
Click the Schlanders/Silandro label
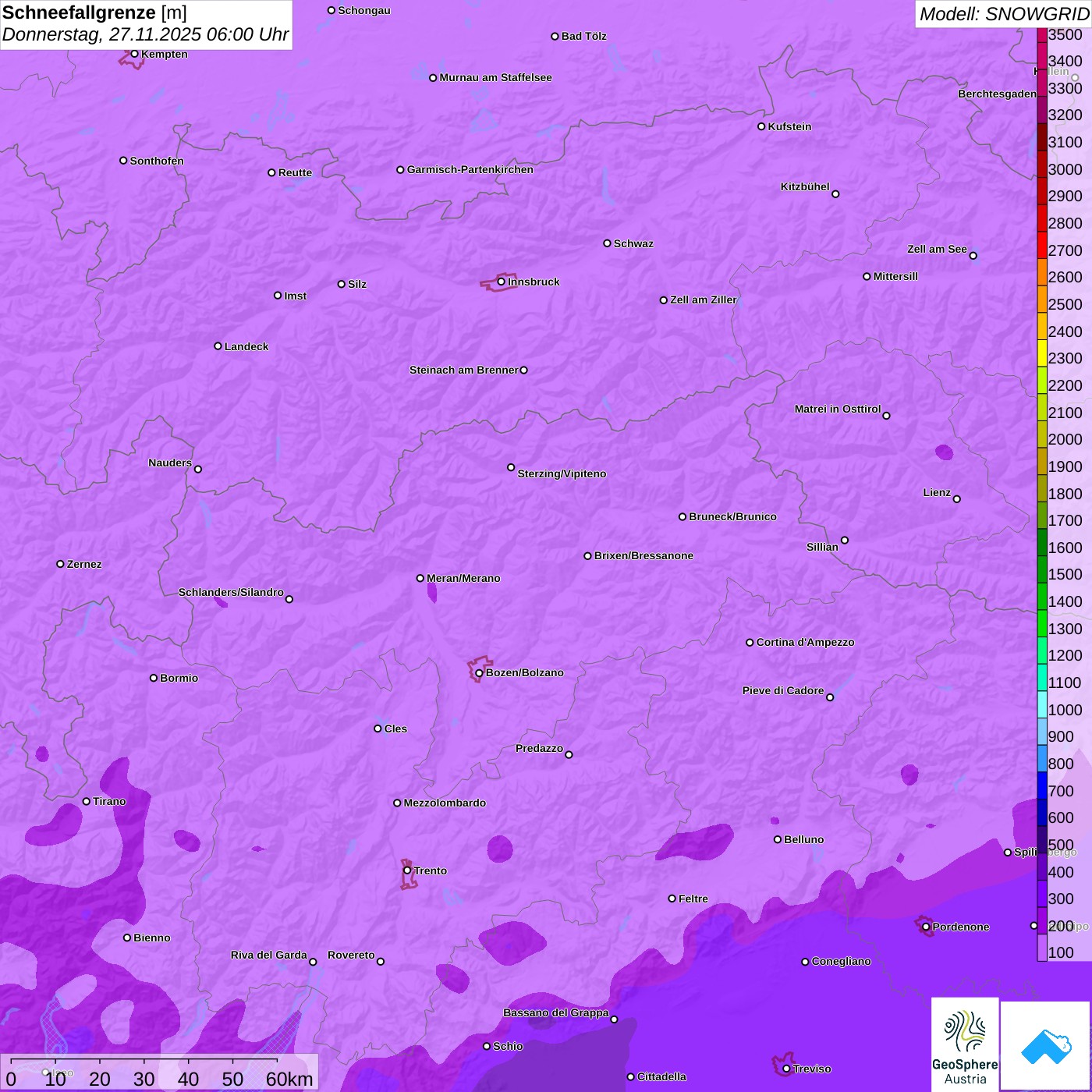pos(231,592)
